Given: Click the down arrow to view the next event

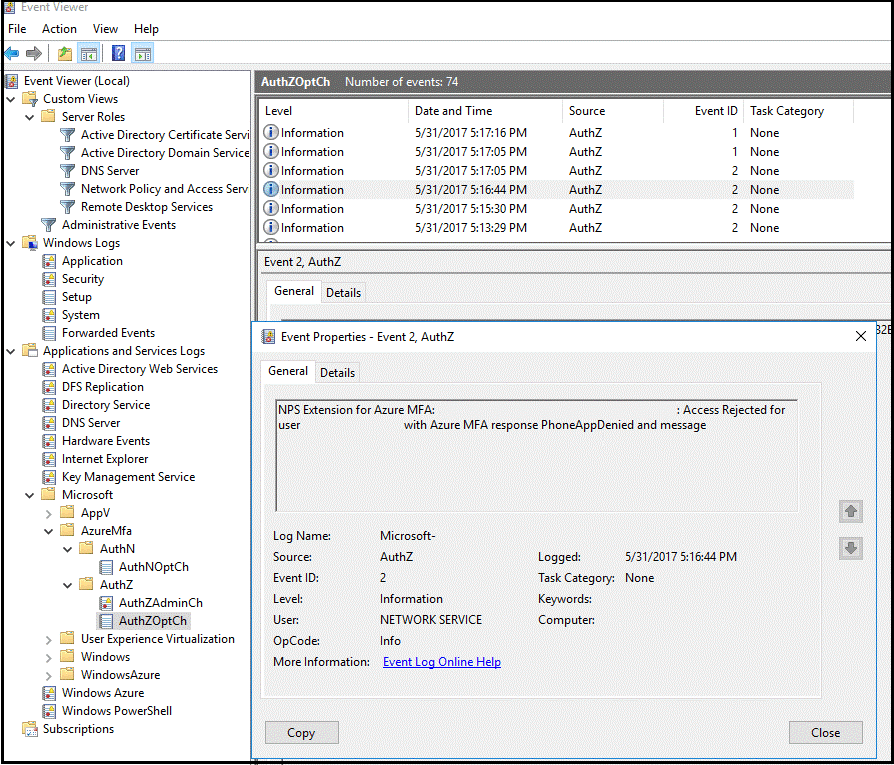Looking at the screenshot, I should [x=851, y=548].
